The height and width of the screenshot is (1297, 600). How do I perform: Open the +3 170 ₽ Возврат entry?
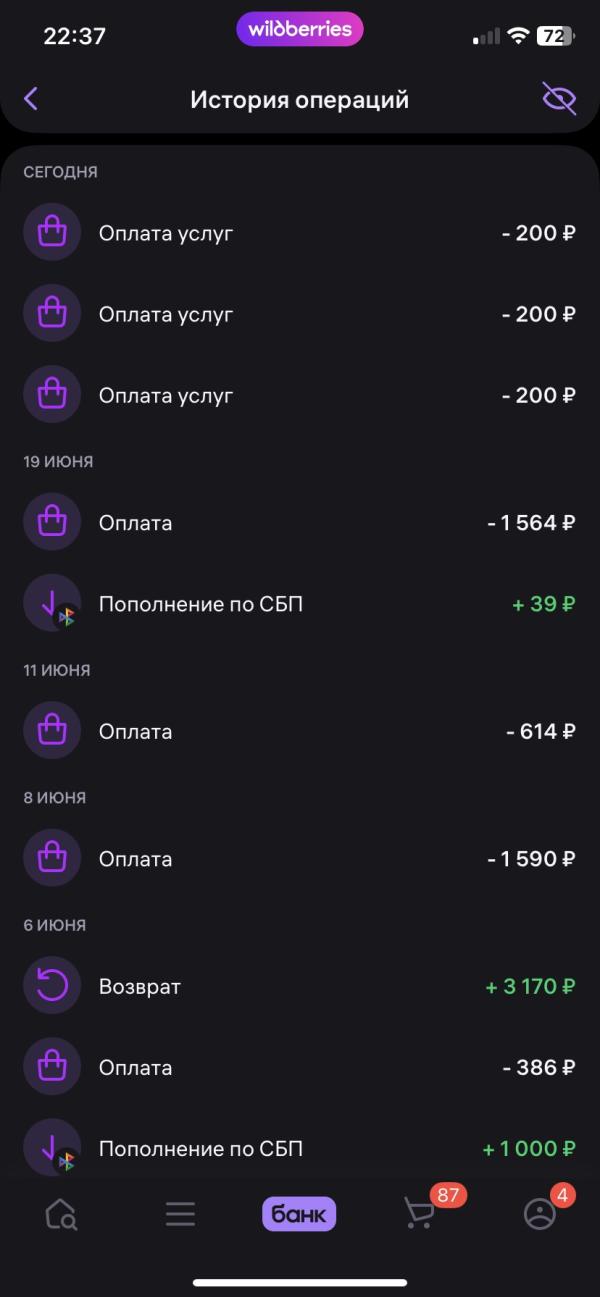[300, 987]
